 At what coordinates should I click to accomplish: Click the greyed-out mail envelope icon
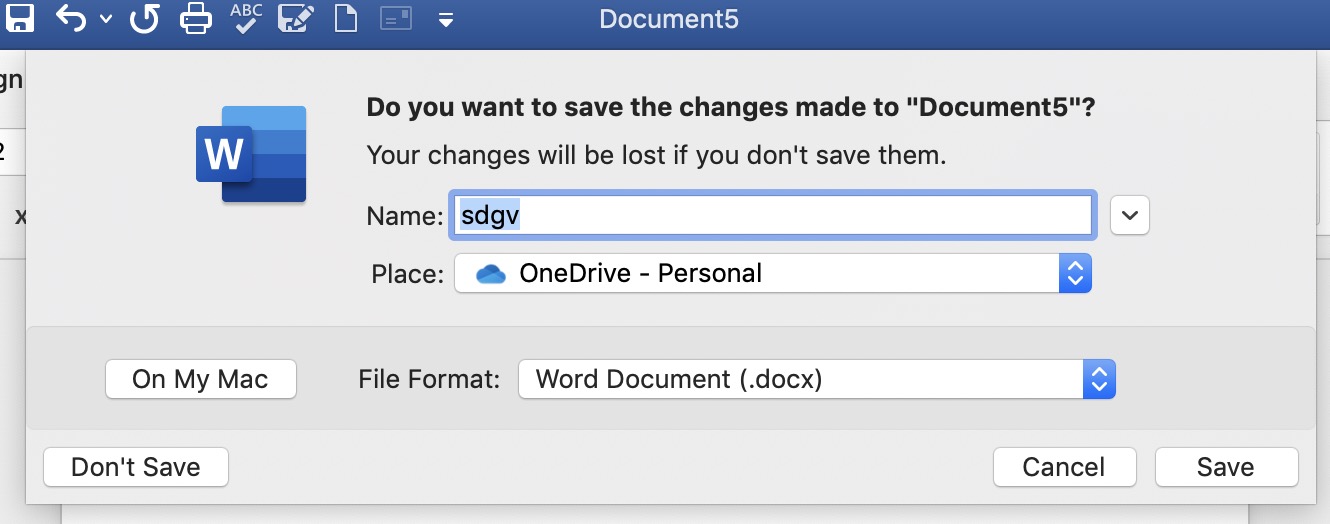(x=396, y=18)
